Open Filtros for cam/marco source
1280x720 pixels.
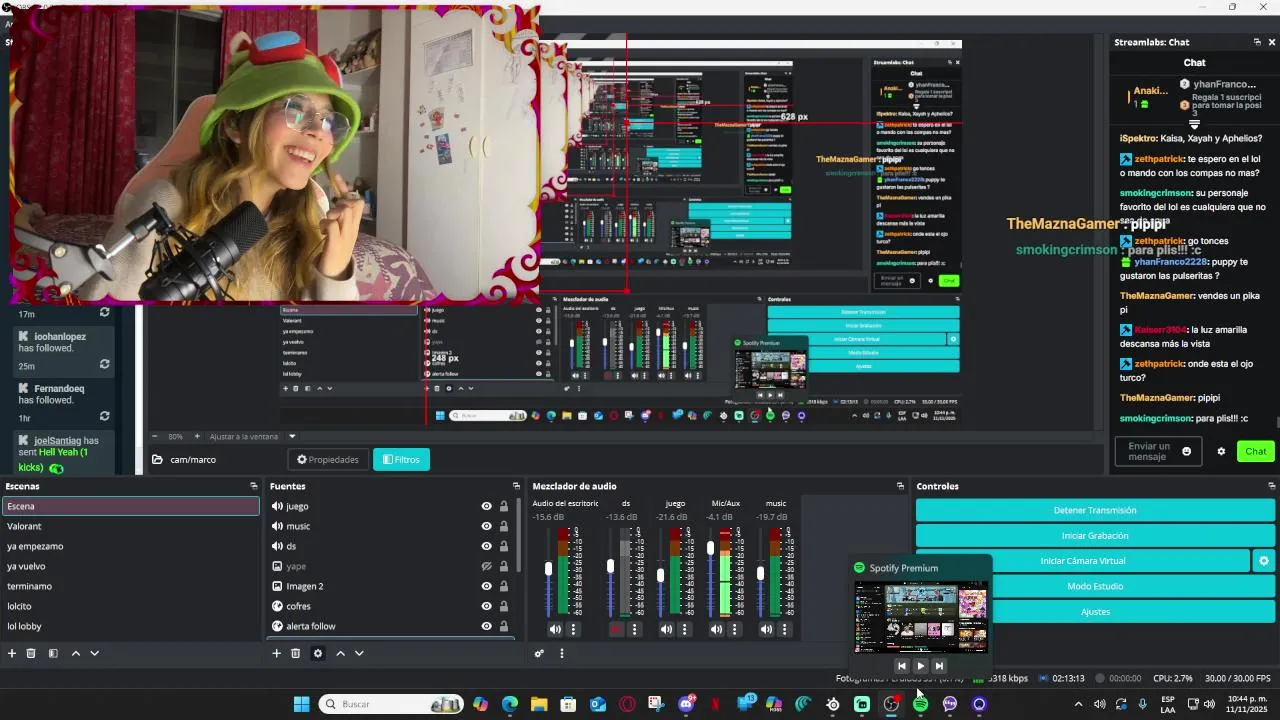tap(401, 460)
